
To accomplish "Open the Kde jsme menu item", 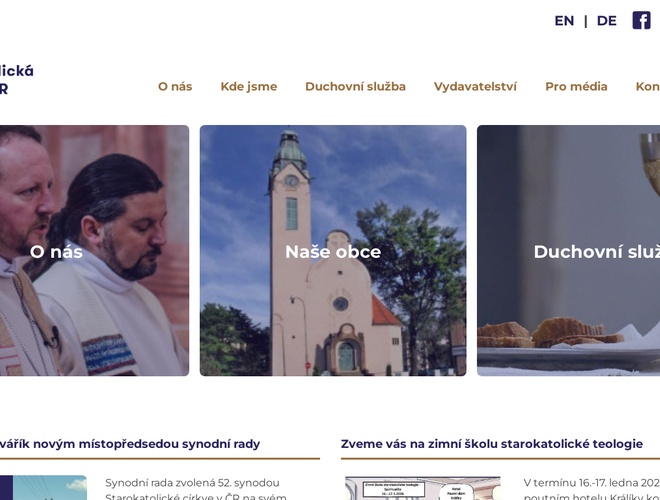I will [x=249, y=86].
